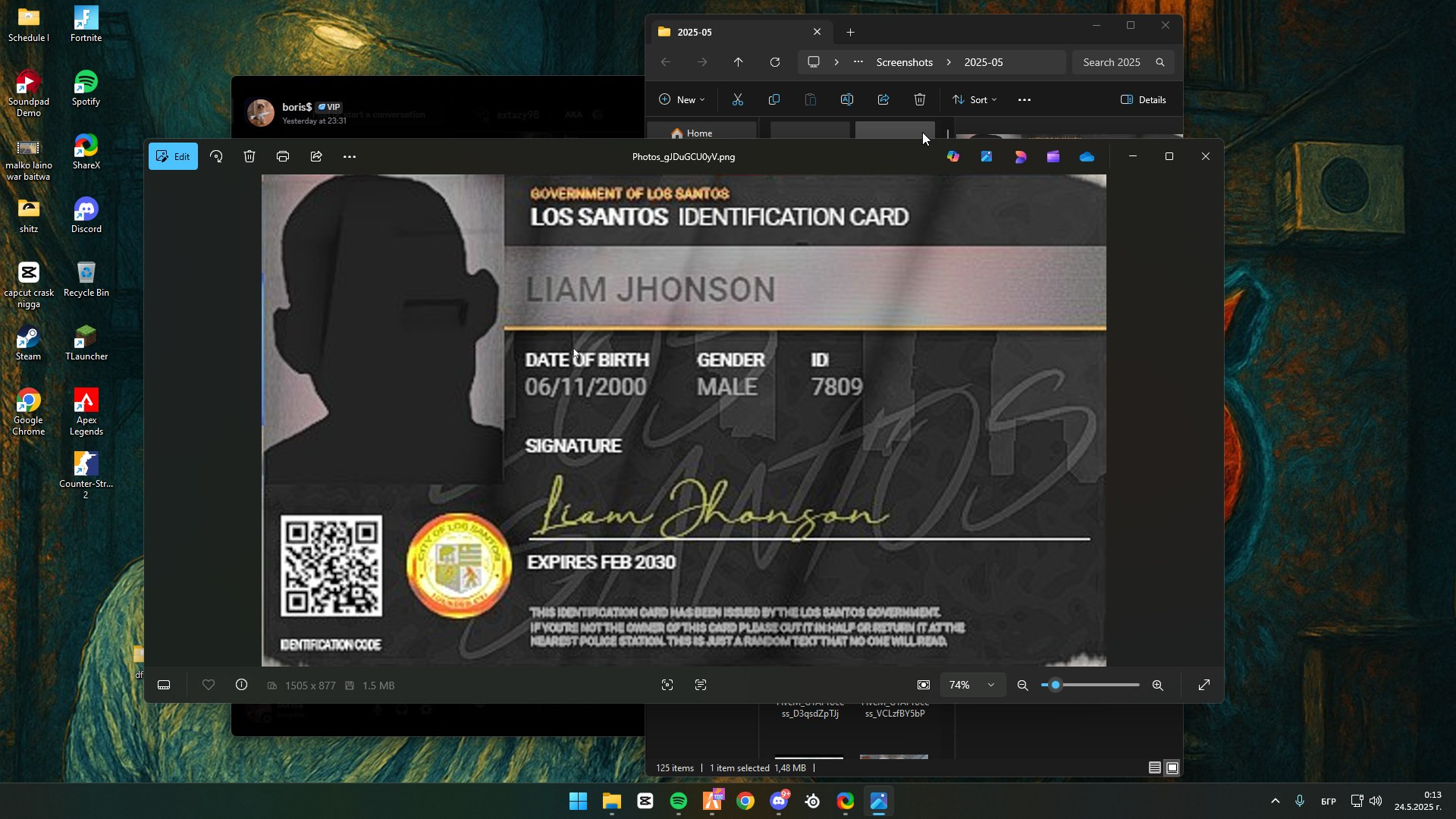Toggle the filmstrip view at bottom left
This screenshot has height=819, width=1456.
coord(164,685)
